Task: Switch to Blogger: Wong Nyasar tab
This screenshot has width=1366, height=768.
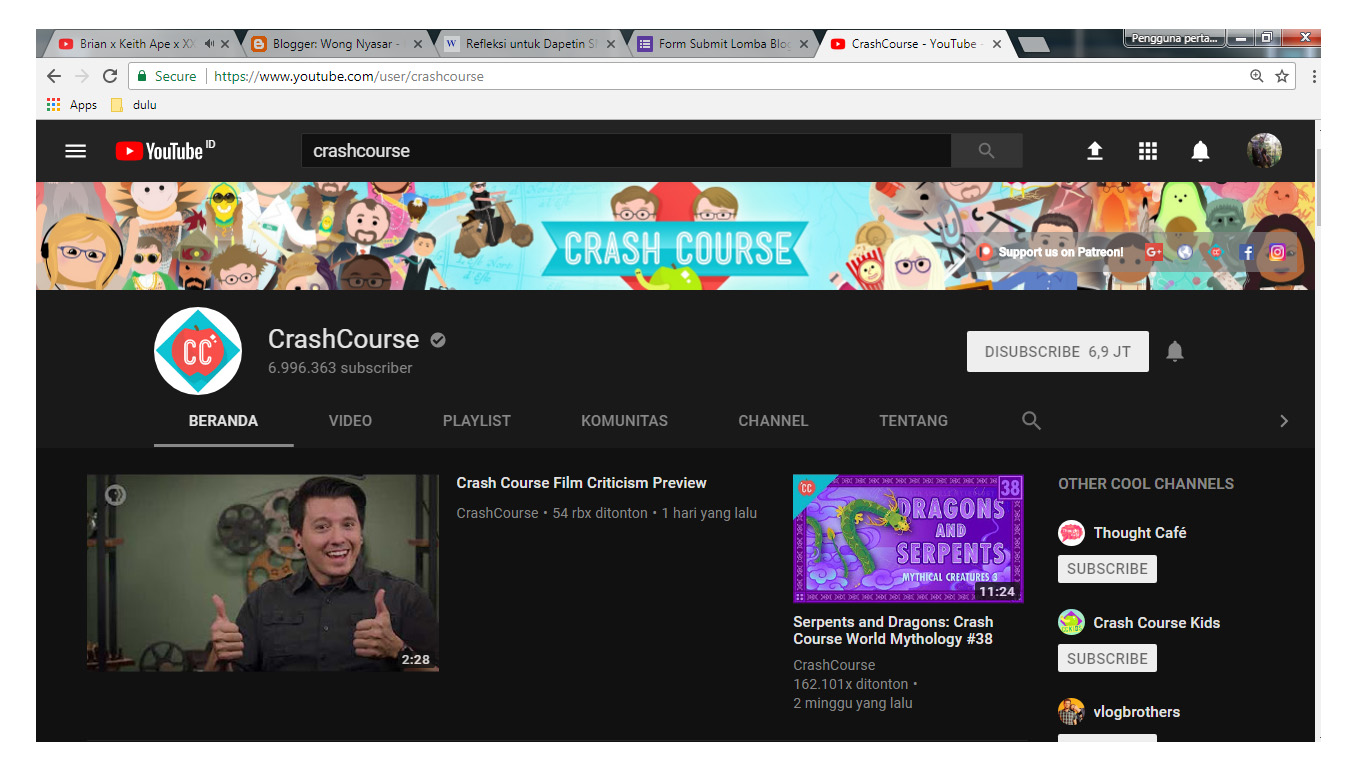Action: [335, 44]
